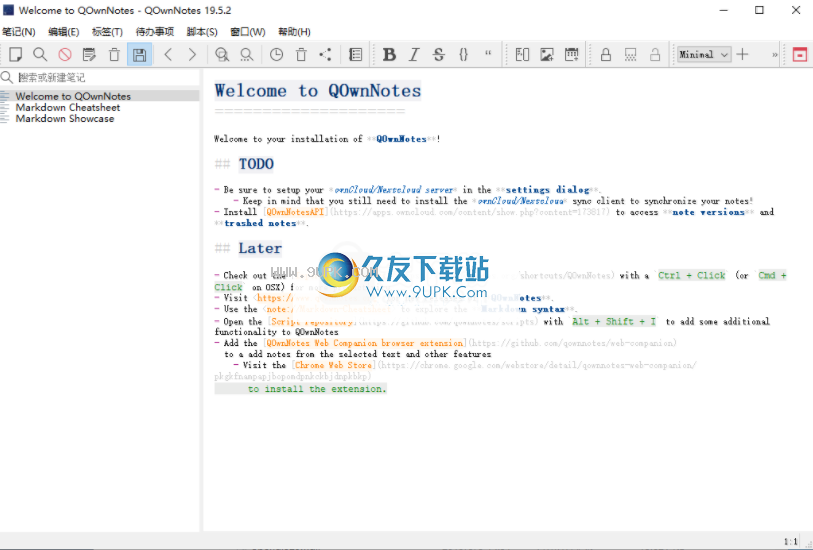The image size is (813, 550).
Task: Click the two-page toolbar icon beside the image icon
Action: coord(522,54)
